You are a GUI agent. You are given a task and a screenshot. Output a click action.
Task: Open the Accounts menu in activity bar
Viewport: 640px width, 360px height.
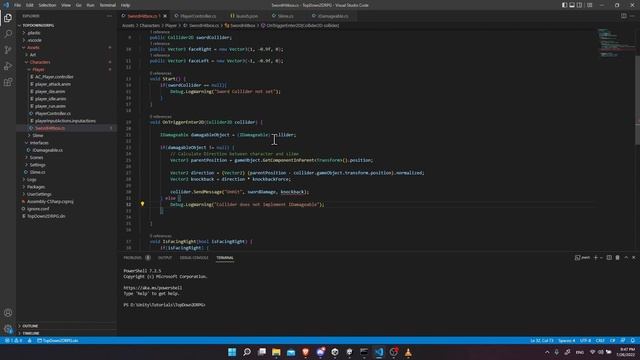coord(8,313)
